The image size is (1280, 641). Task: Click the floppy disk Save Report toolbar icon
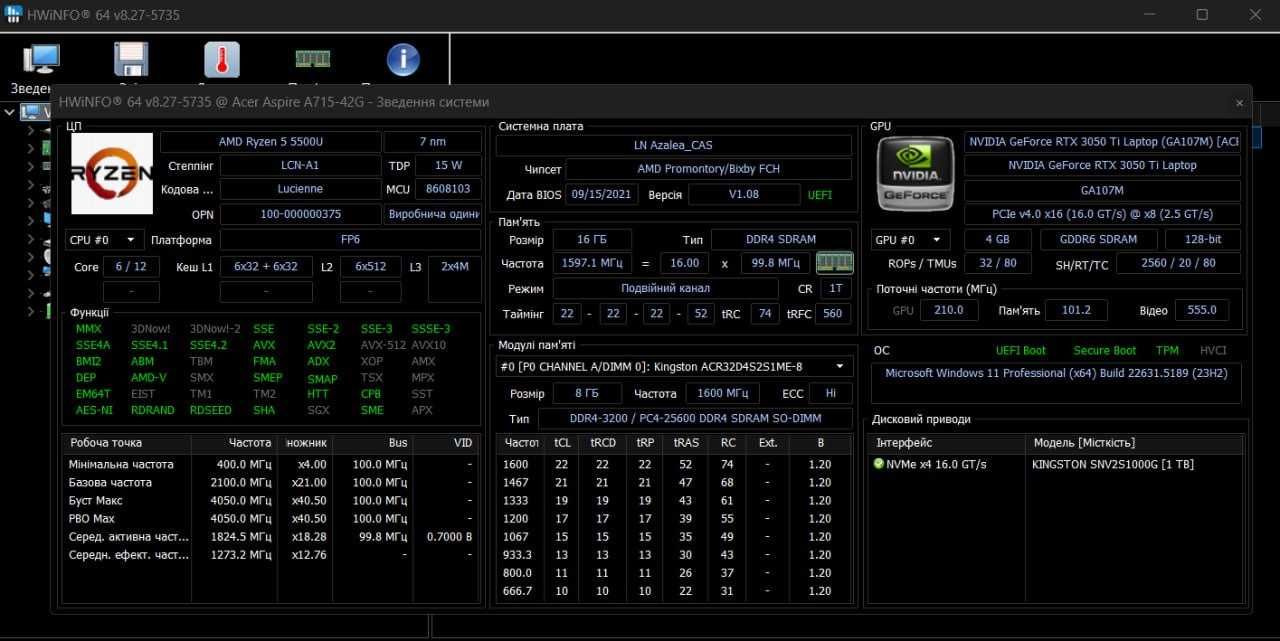click(x=131, y=59)
